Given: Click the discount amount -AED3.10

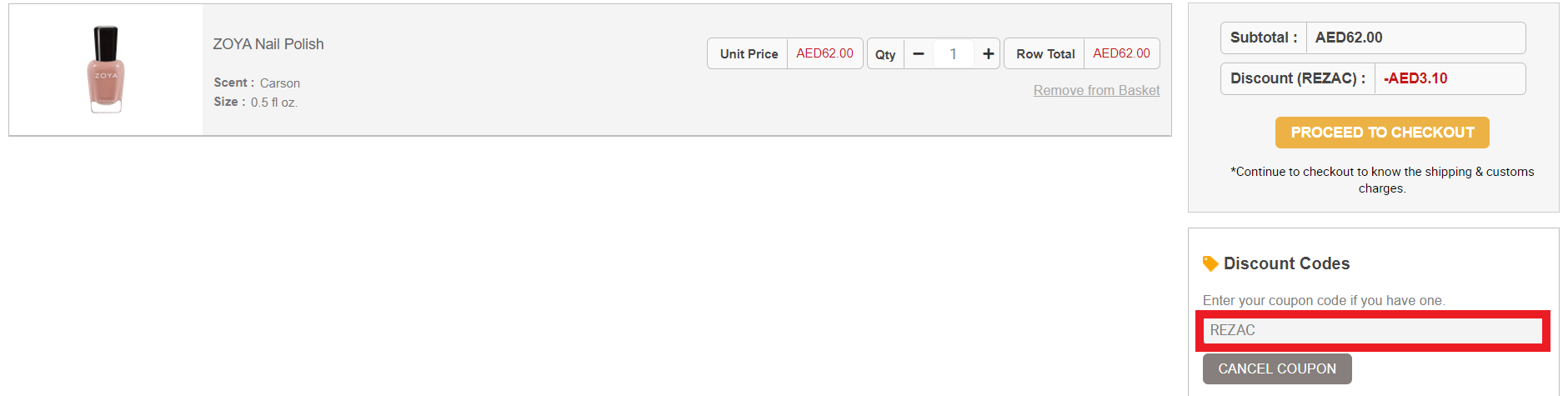Looking at the screenshot, I should click(1415, 78).
